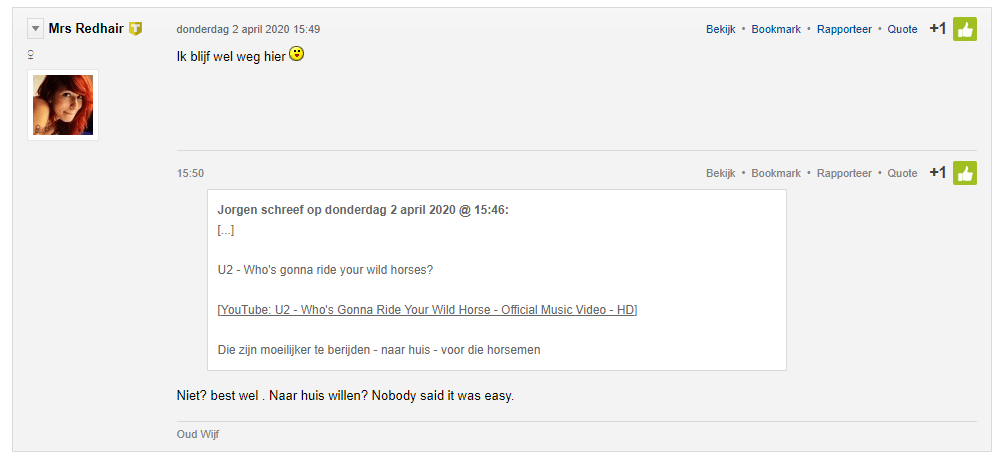Screen dimensions: 997x463
Task: Bookmark the 15:49 post
Action: (x=776, y=30)
